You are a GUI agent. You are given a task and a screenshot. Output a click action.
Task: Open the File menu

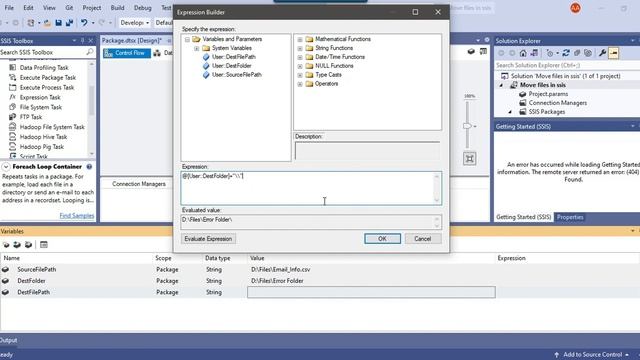[9, 8]
